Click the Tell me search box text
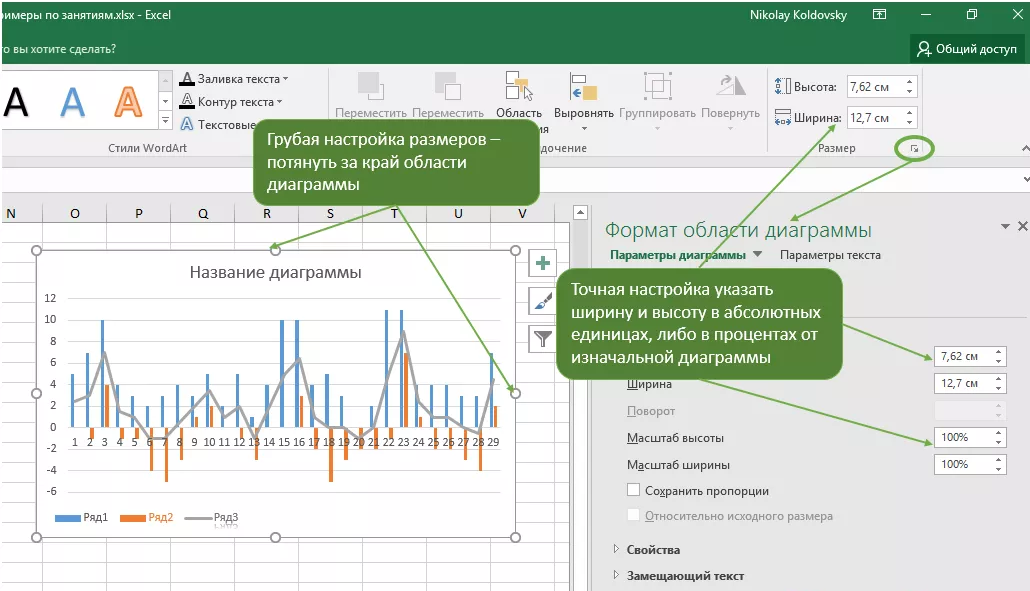This screenshot has height=591, width=1030. click(59, 49)
